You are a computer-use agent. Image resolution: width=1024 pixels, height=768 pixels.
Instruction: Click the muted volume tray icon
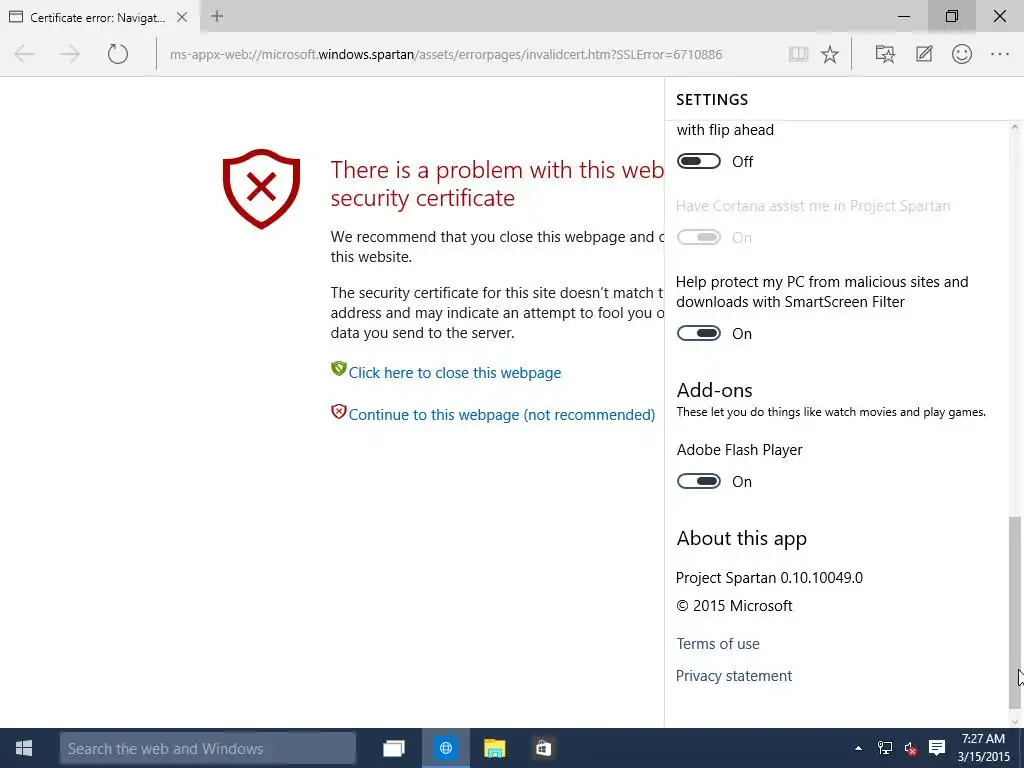click(911, 748)
